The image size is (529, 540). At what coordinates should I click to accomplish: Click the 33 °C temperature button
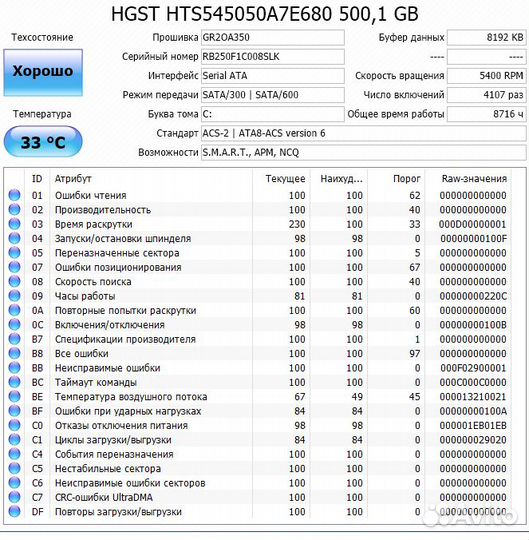[43, 142]
